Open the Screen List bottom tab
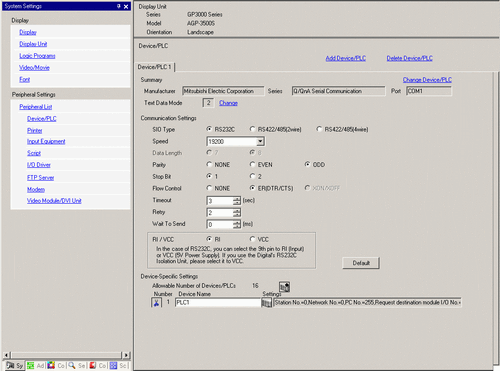Screen dimensions: 500x371 click(119, 366)
